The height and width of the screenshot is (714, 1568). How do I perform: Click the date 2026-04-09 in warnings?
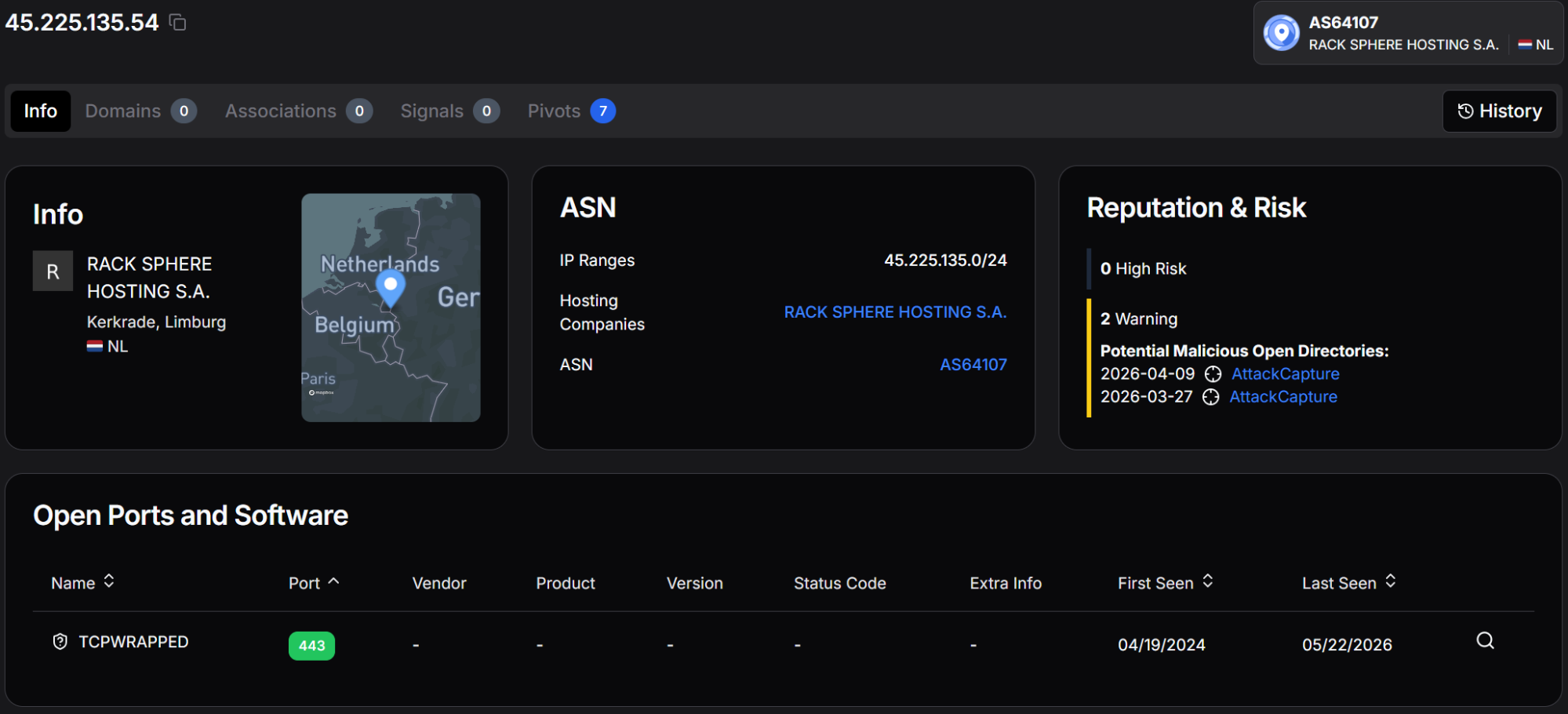(1148, 374)
